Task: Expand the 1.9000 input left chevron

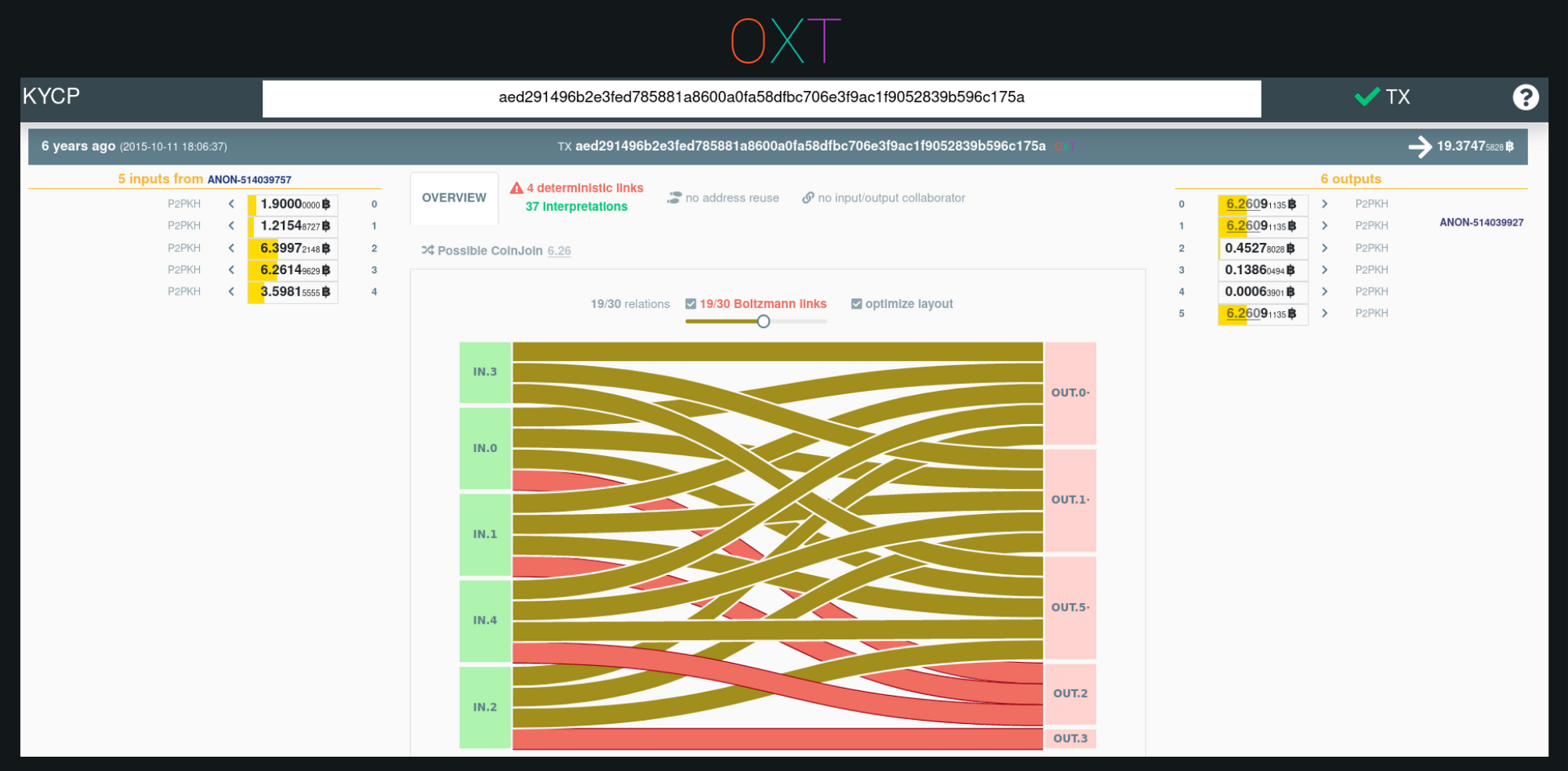Action: [231, 204]
